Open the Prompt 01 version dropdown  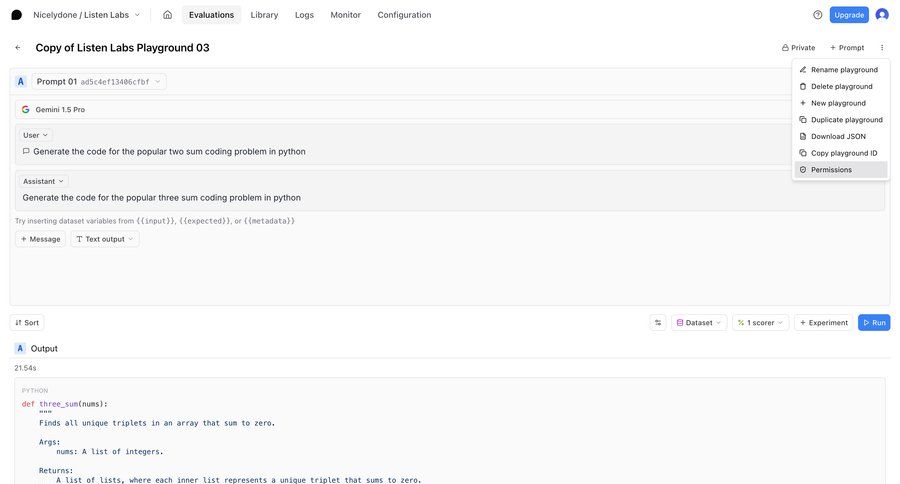pyautogui.click(x=99, y=82)
